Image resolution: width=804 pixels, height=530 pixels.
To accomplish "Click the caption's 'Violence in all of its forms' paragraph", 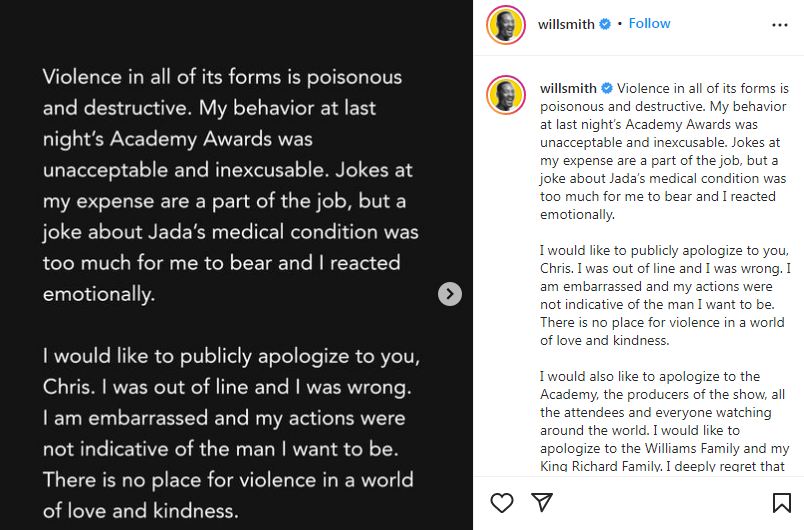I will tap(665, 151).
